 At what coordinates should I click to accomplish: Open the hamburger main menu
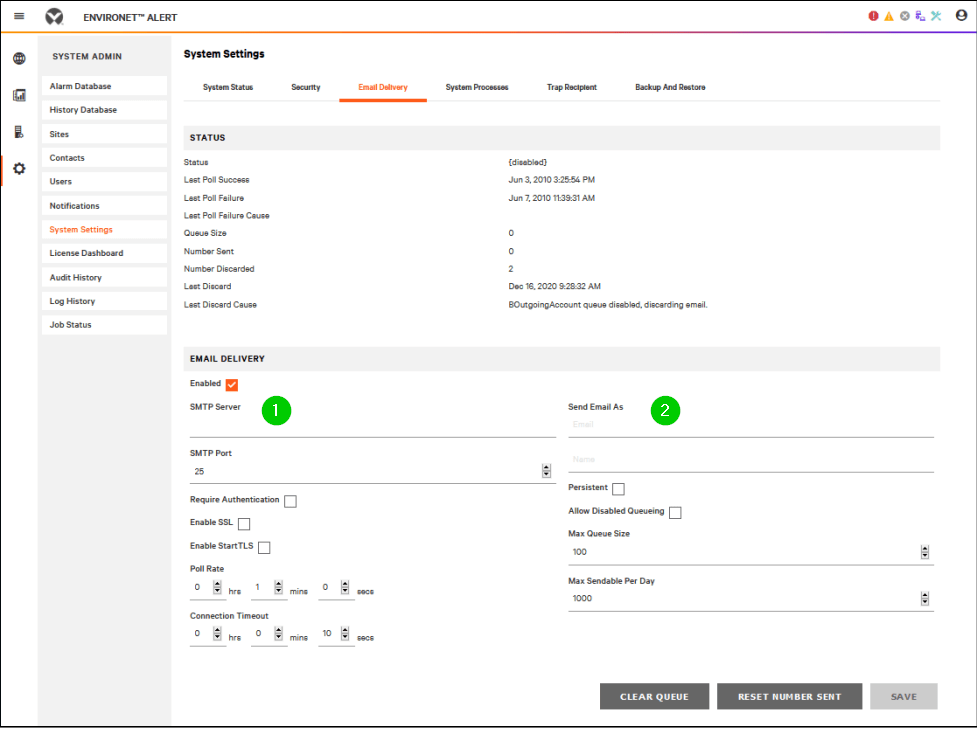(x=19, y=16)
